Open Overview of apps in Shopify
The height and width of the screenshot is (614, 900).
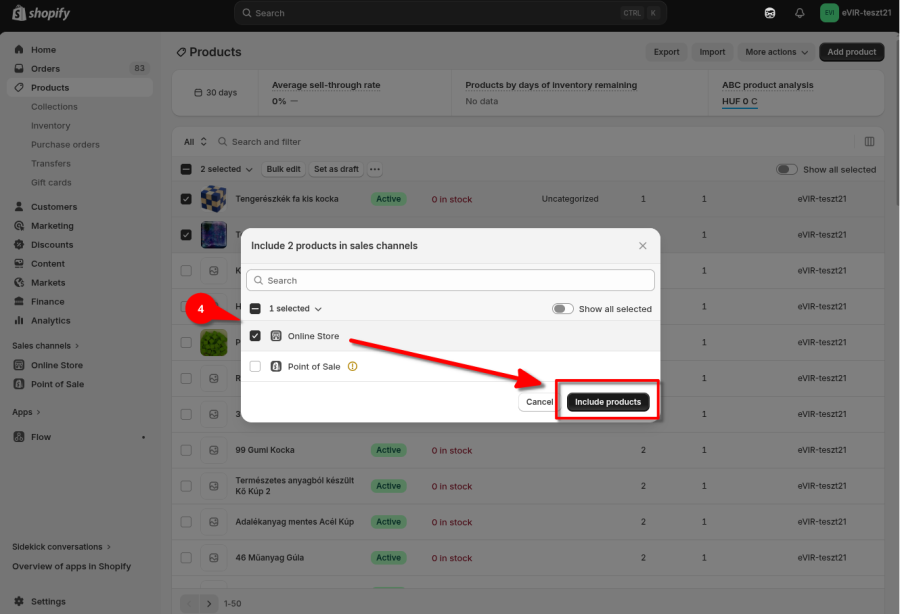(72, 566)
